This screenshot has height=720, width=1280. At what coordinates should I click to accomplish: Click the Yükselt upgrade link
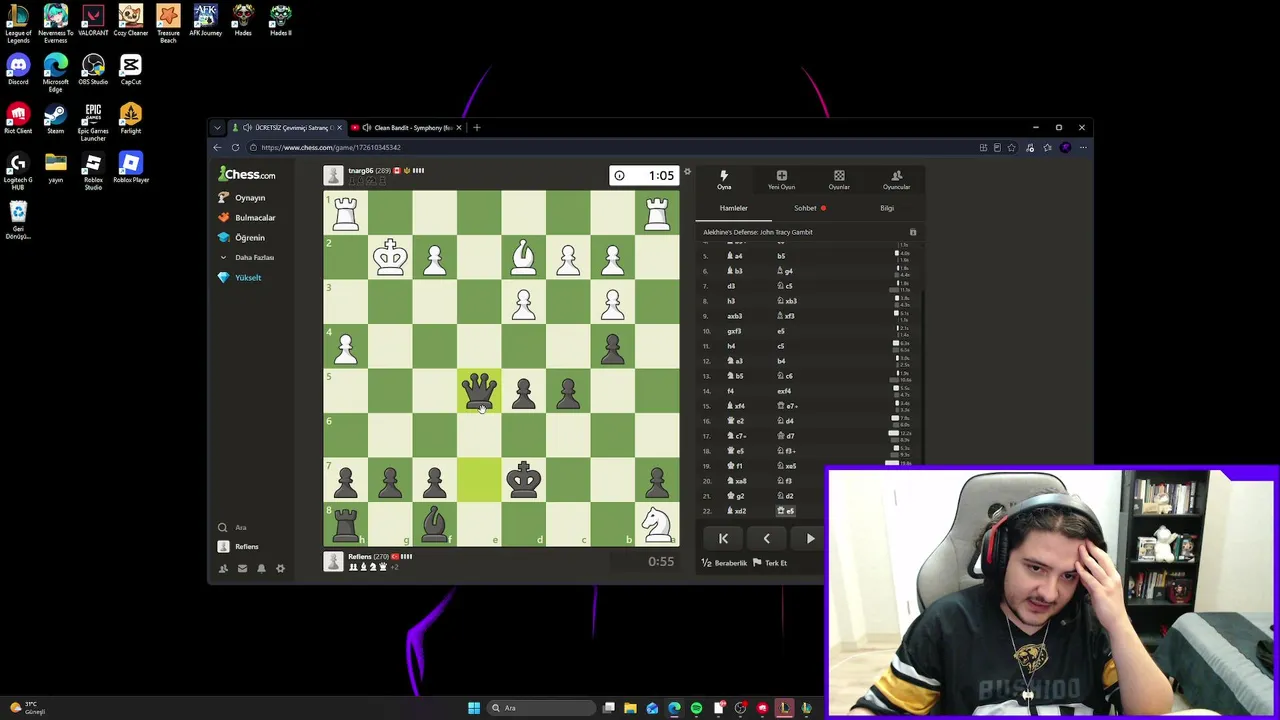coord(240,277)
